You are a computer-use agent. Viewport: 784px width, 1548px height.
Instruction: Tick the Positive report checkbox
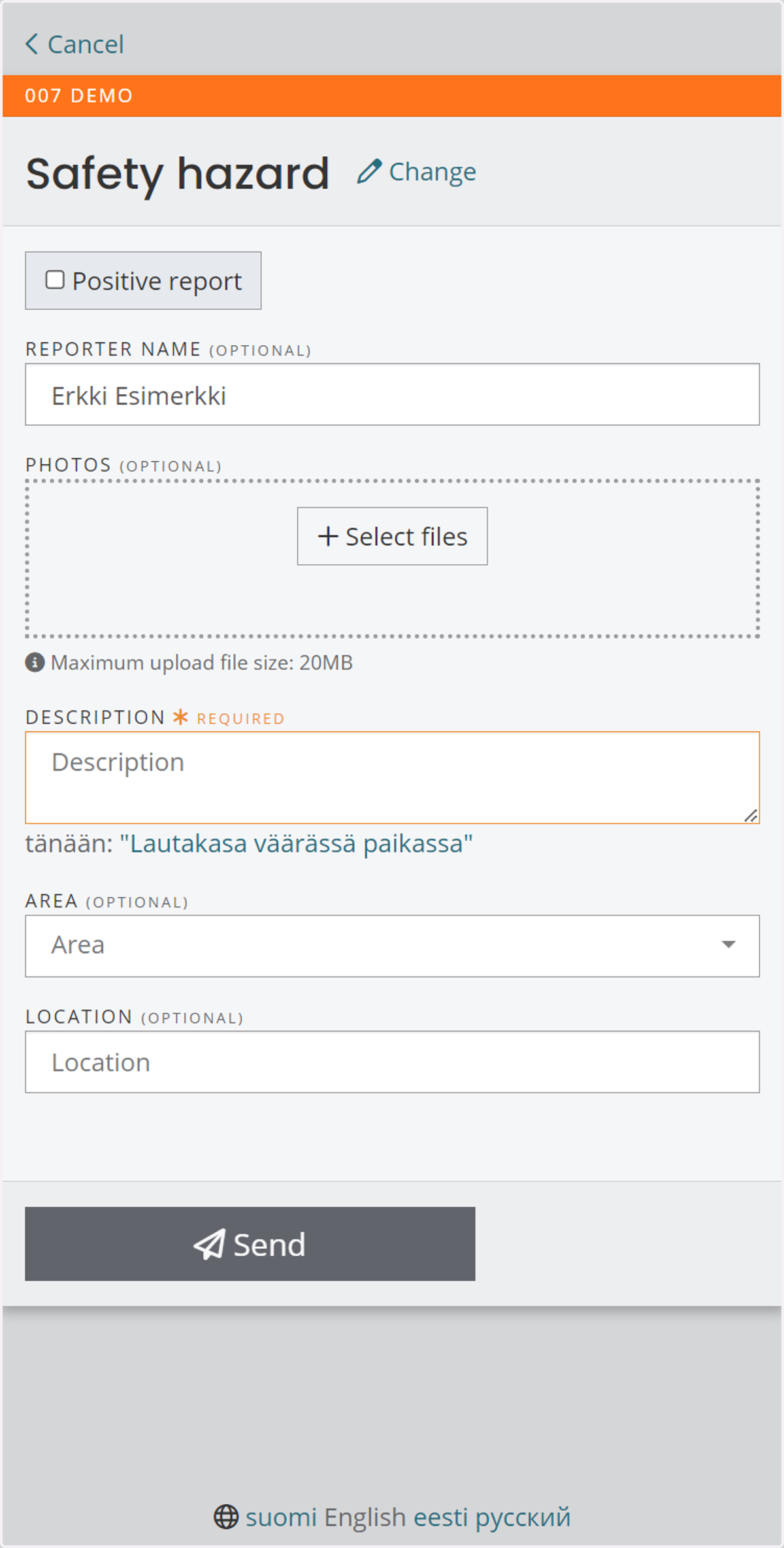(x=55, y=280)
